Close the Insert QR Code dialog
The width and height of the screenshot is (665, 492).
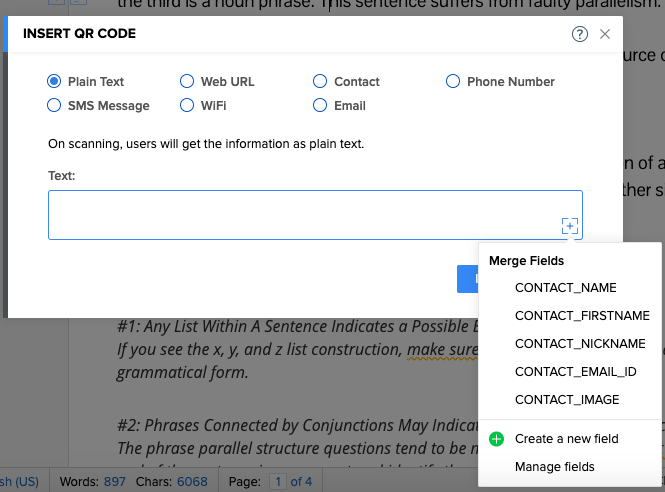click(x=605, y=34)
